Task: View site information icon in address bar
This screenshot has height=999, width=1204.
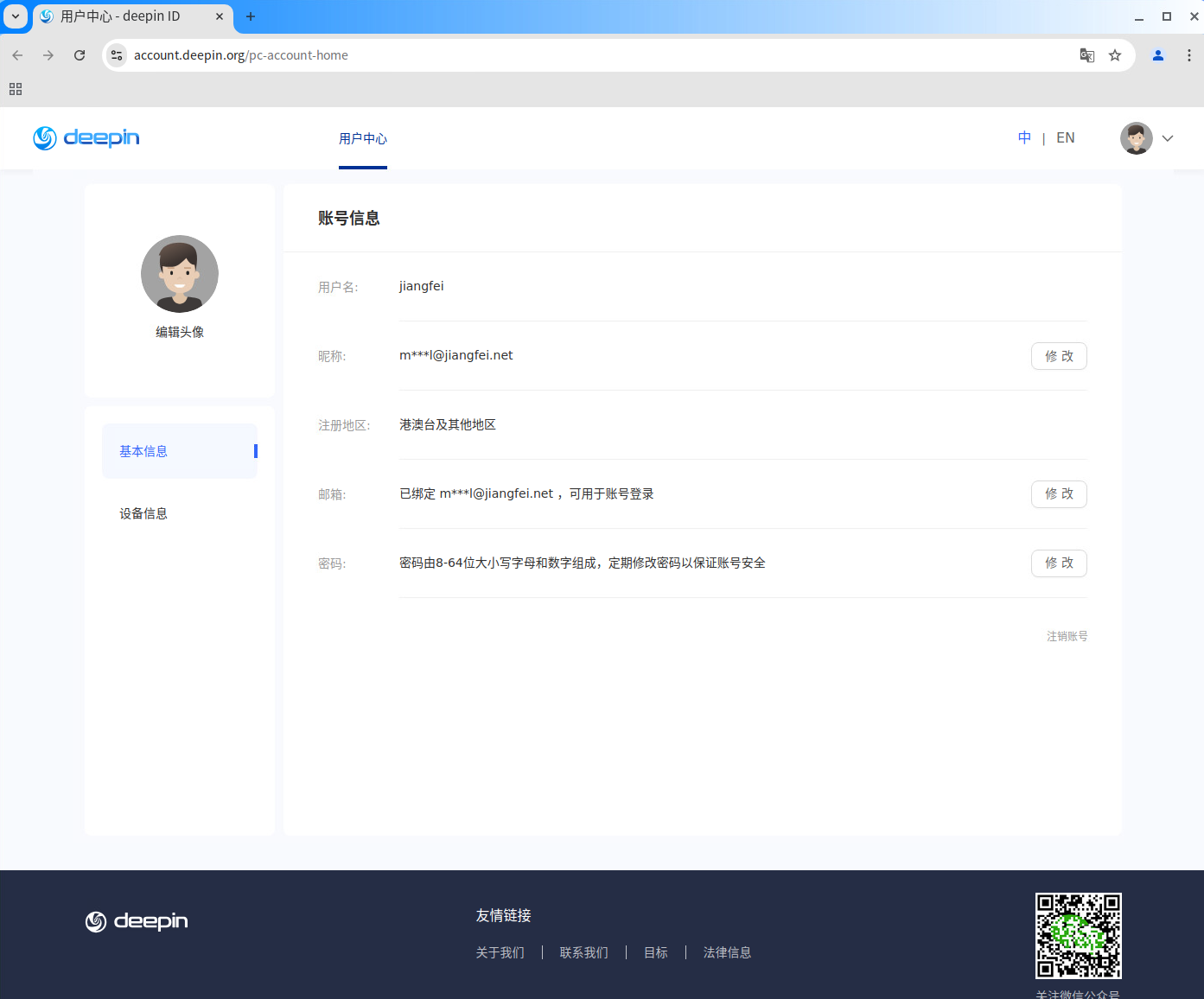Action: click(x=117, y=55)
